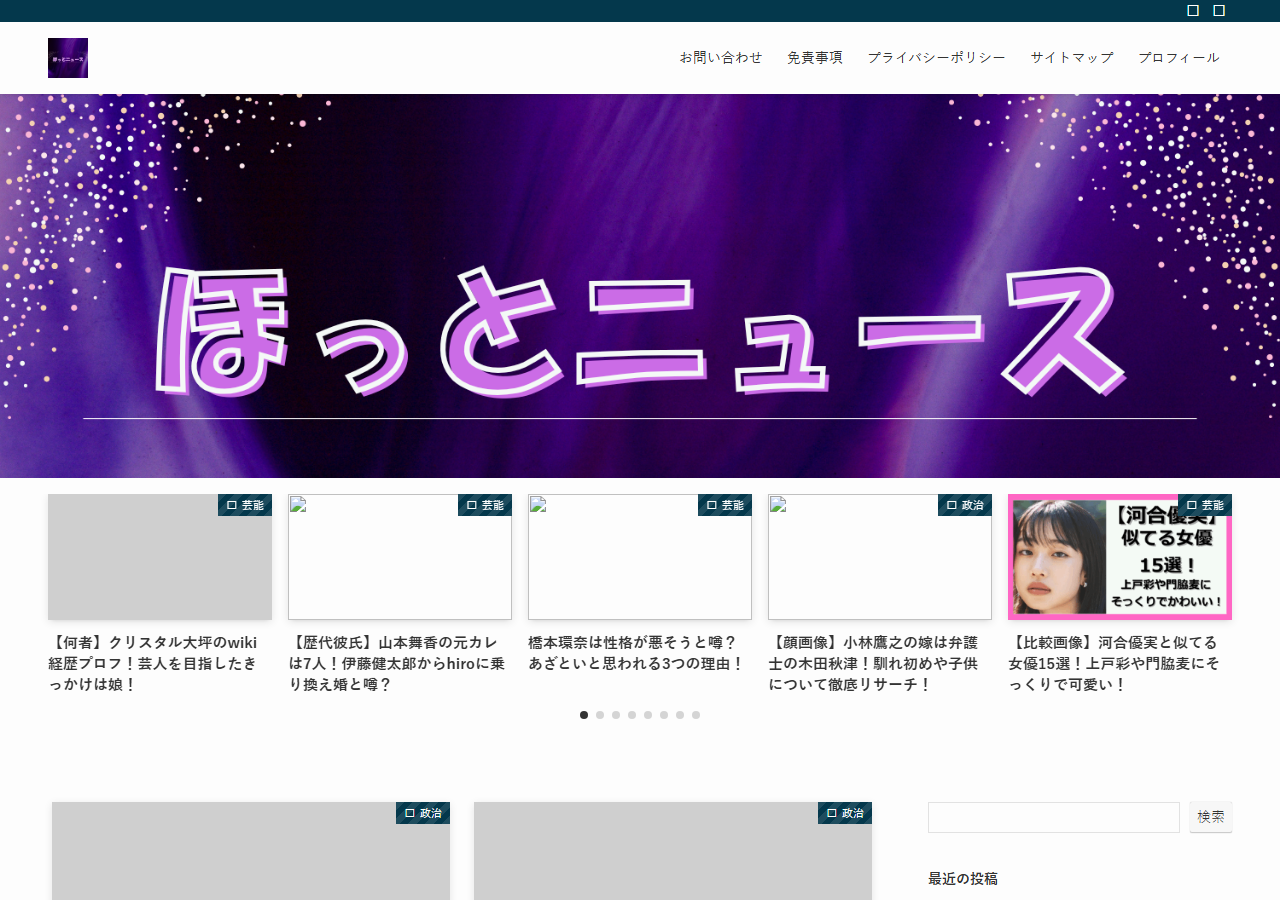The image size is (1280, 900).
Task: Focus the sidebar search input field
Action: tap(1054, 817)
